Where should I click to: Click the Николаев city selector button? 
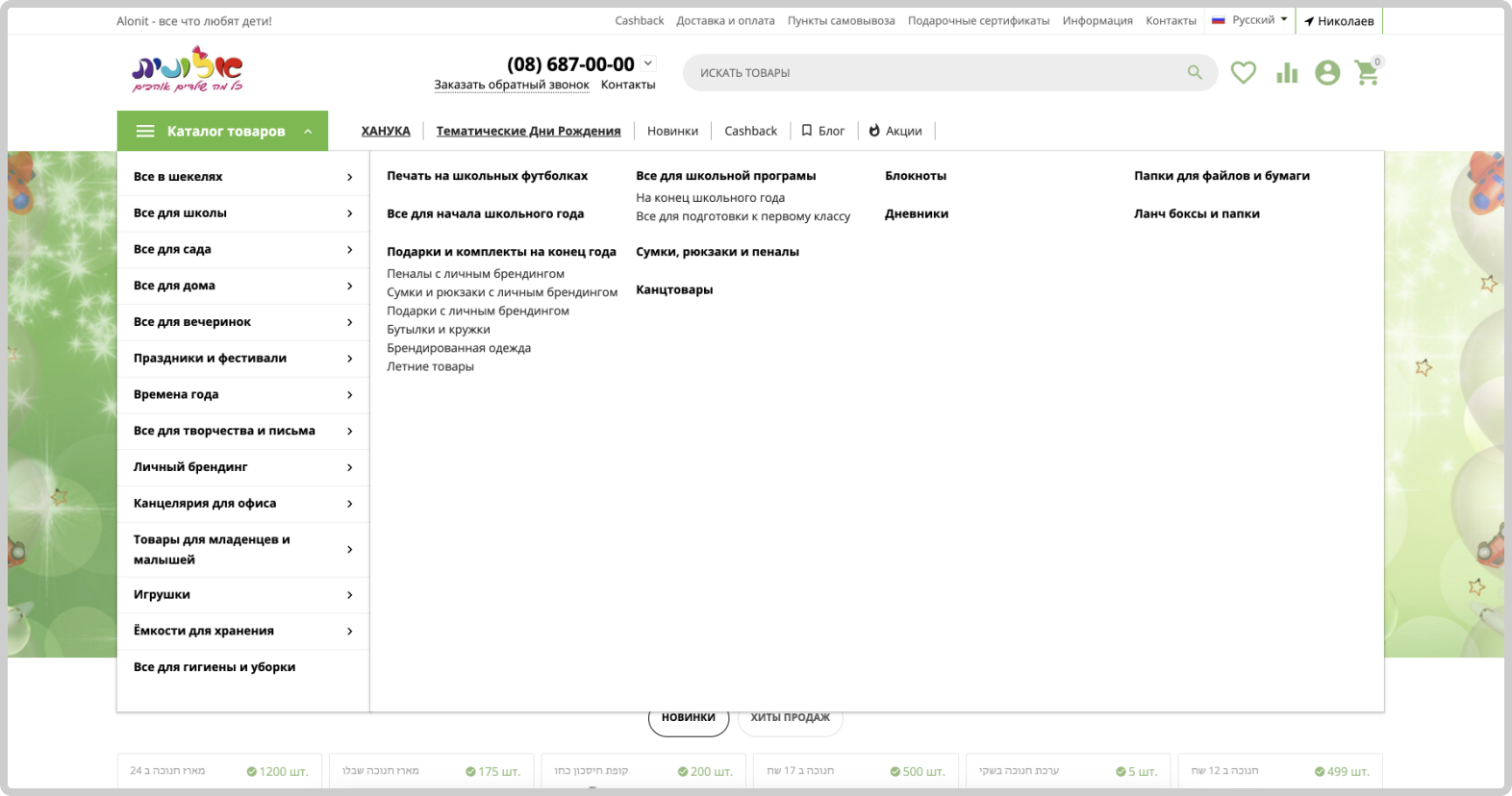click(x=1338, y=21)
